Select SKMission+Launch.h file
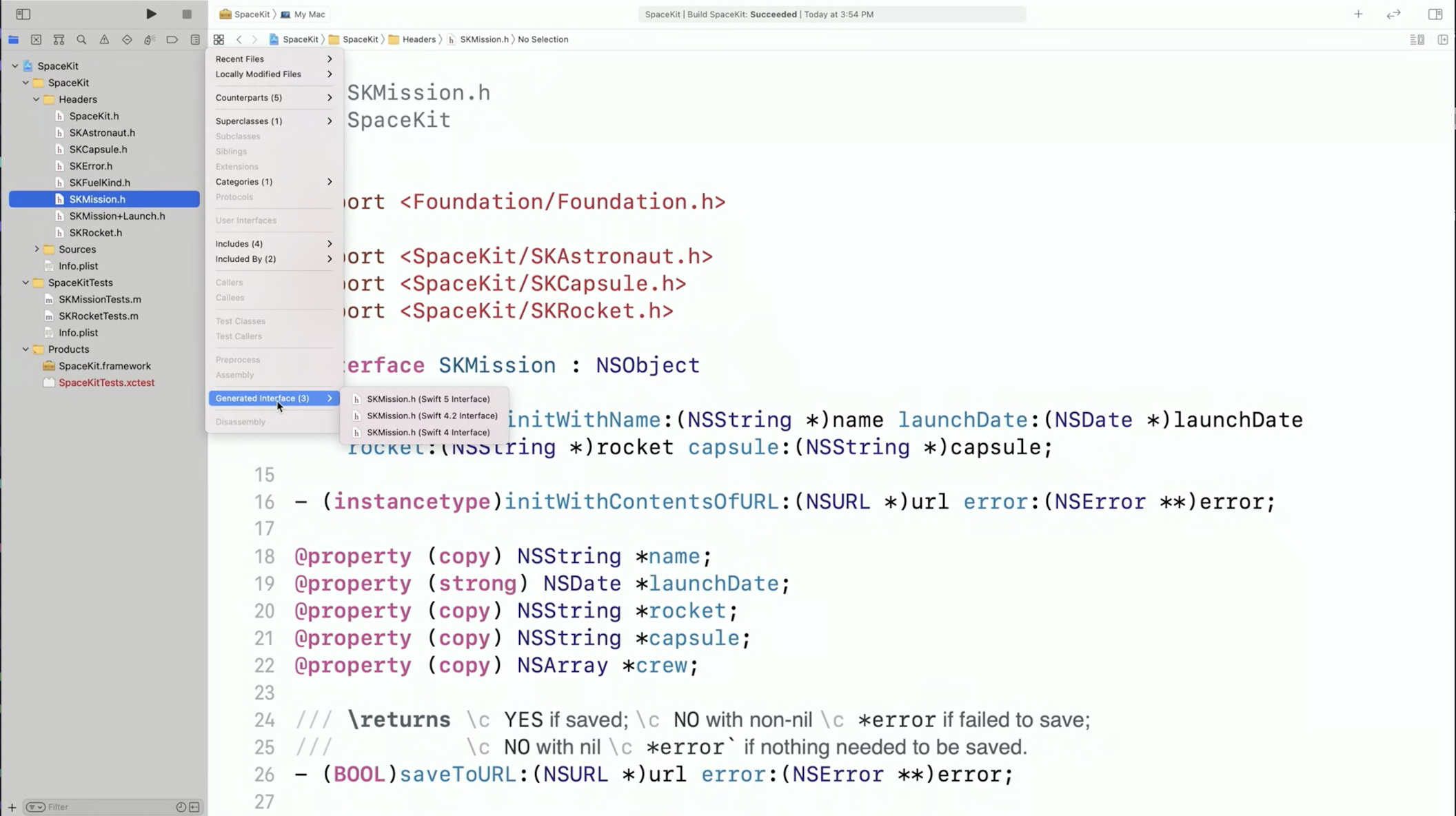Screen dimensions: 1456x816 coord(117,216)
